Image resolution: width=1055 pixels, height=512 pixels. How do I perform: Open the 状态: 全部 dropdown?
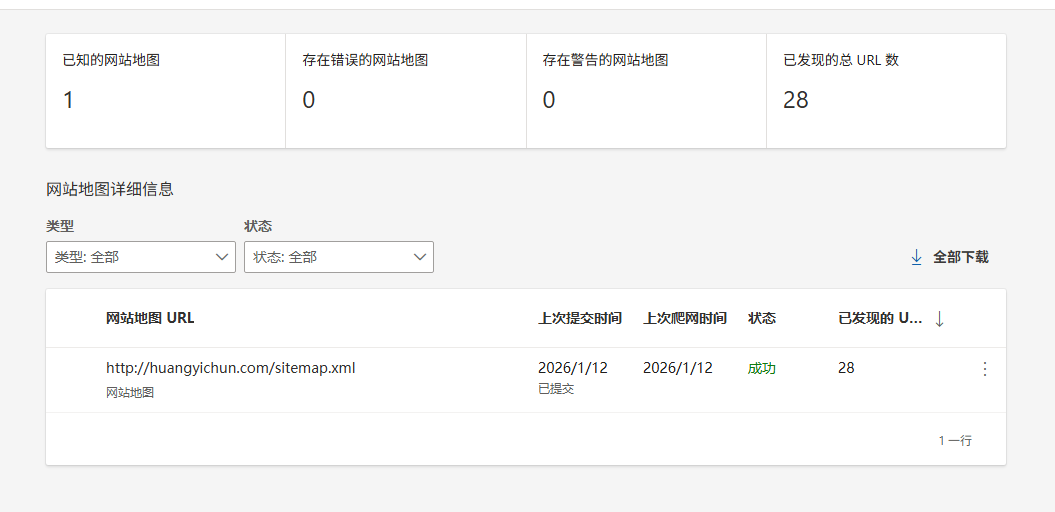[x=338, y=257]
